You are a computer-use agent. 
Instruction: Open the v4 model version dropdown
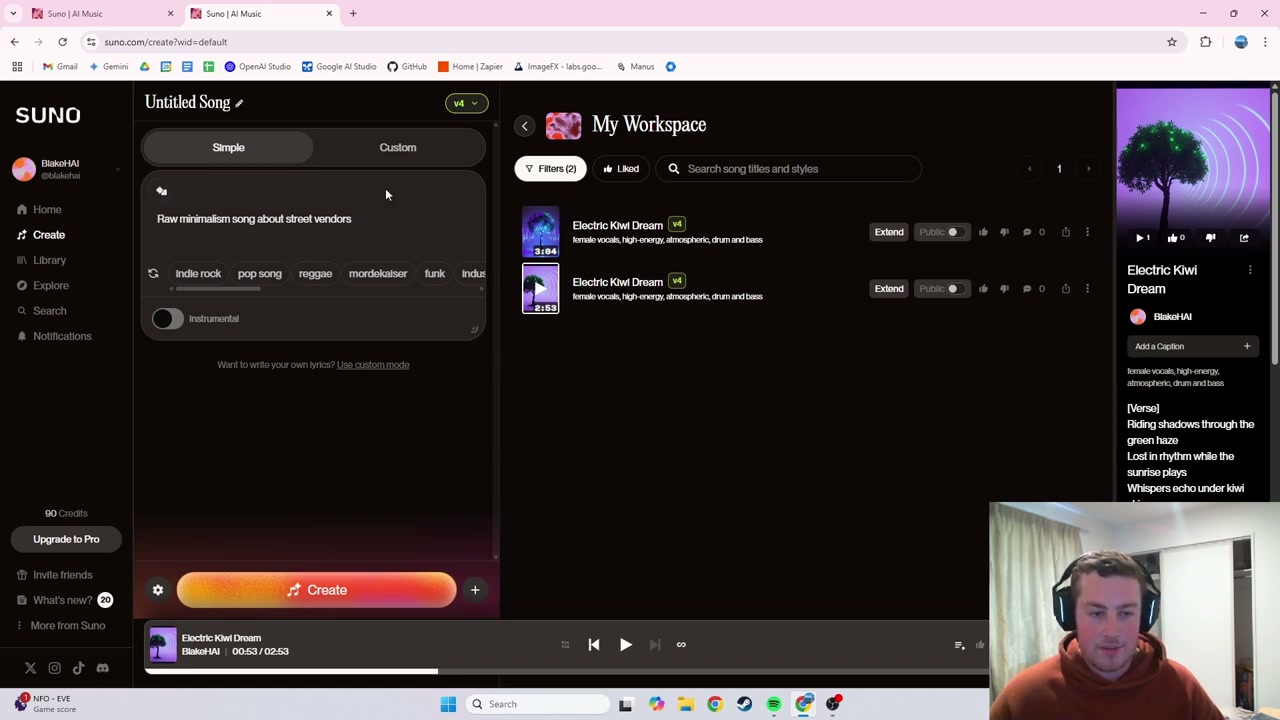click(x=466, y=103)
